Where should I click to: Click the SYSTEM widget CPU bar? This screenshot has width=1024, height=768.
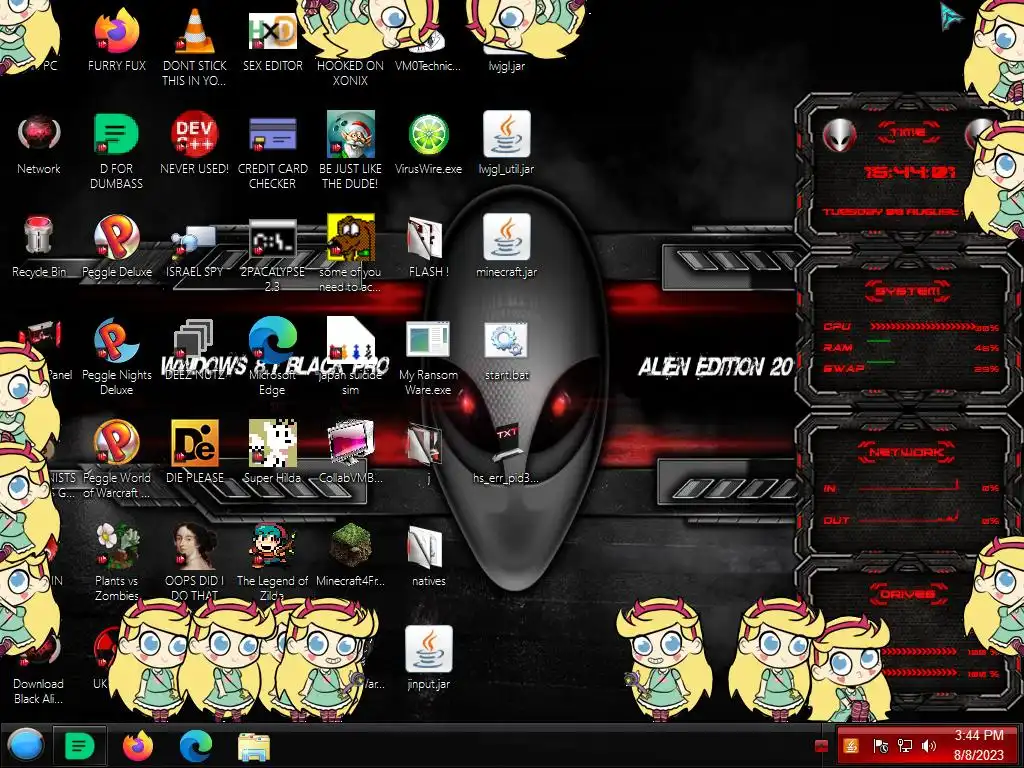click(922, 326)
